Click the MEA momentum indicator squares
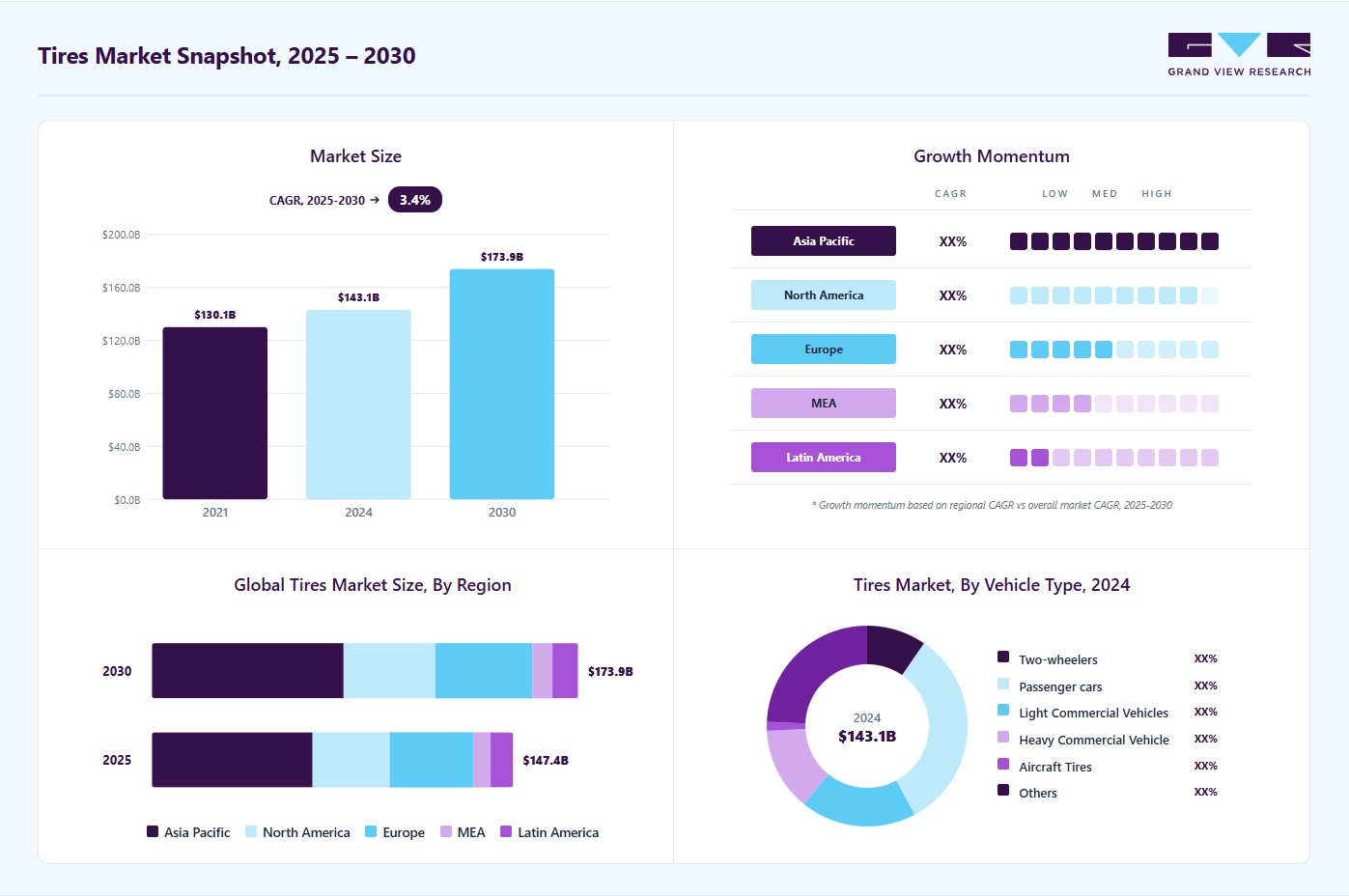 [1114, 404]
